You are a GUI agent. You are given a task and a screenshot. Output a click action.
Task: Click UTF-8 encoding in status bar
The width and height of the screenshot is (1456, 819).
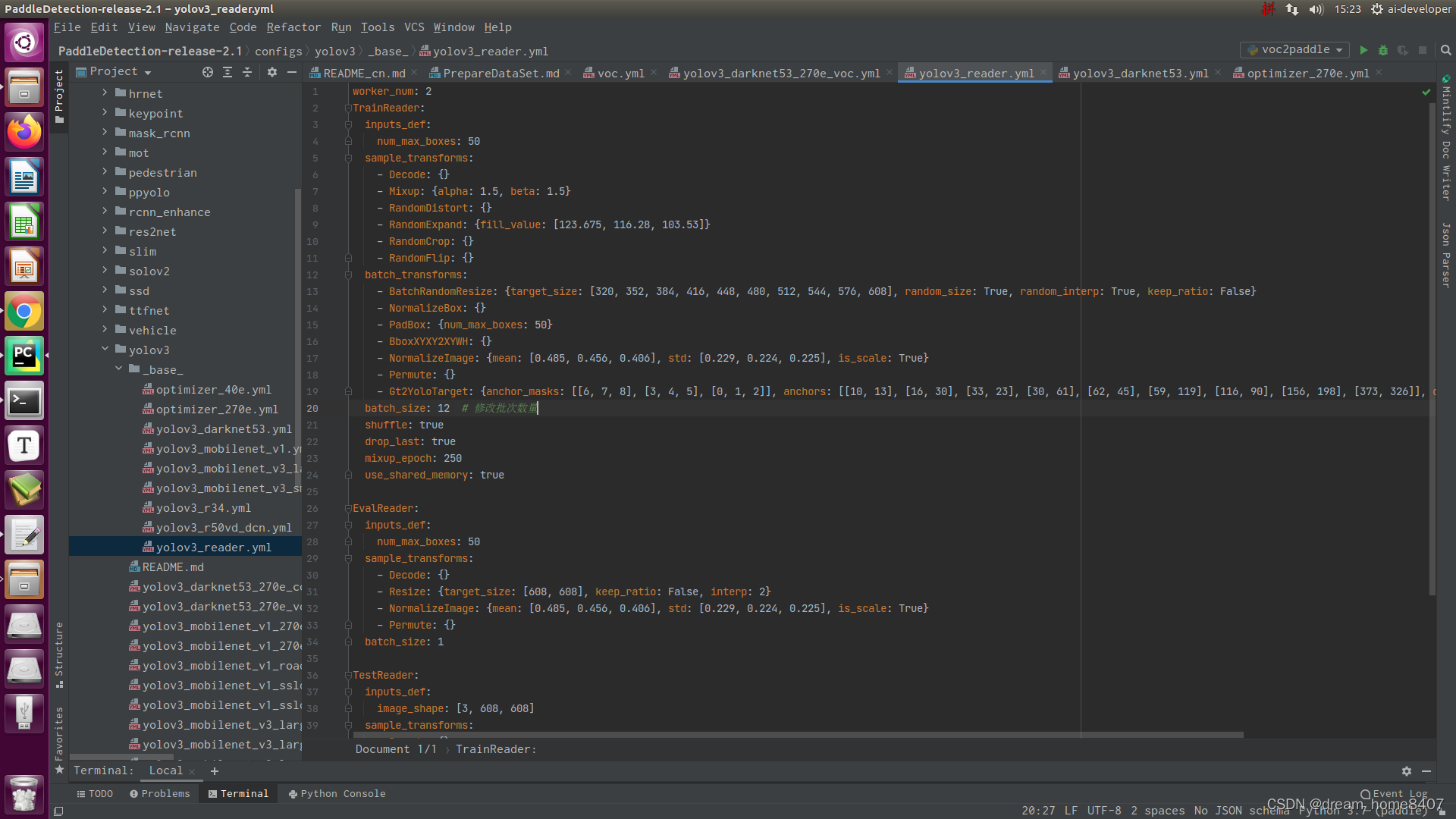pyautogui.click(x=1103, y=811)
